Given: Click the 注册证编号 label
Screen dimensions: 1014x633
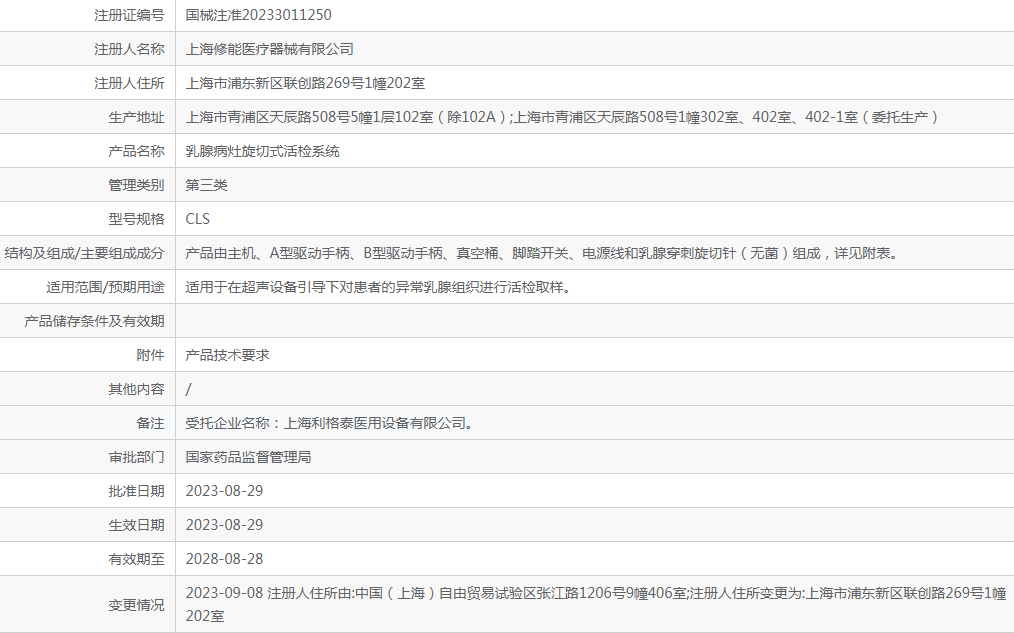Looking at the screenshot, I should [x=129, y=15].
